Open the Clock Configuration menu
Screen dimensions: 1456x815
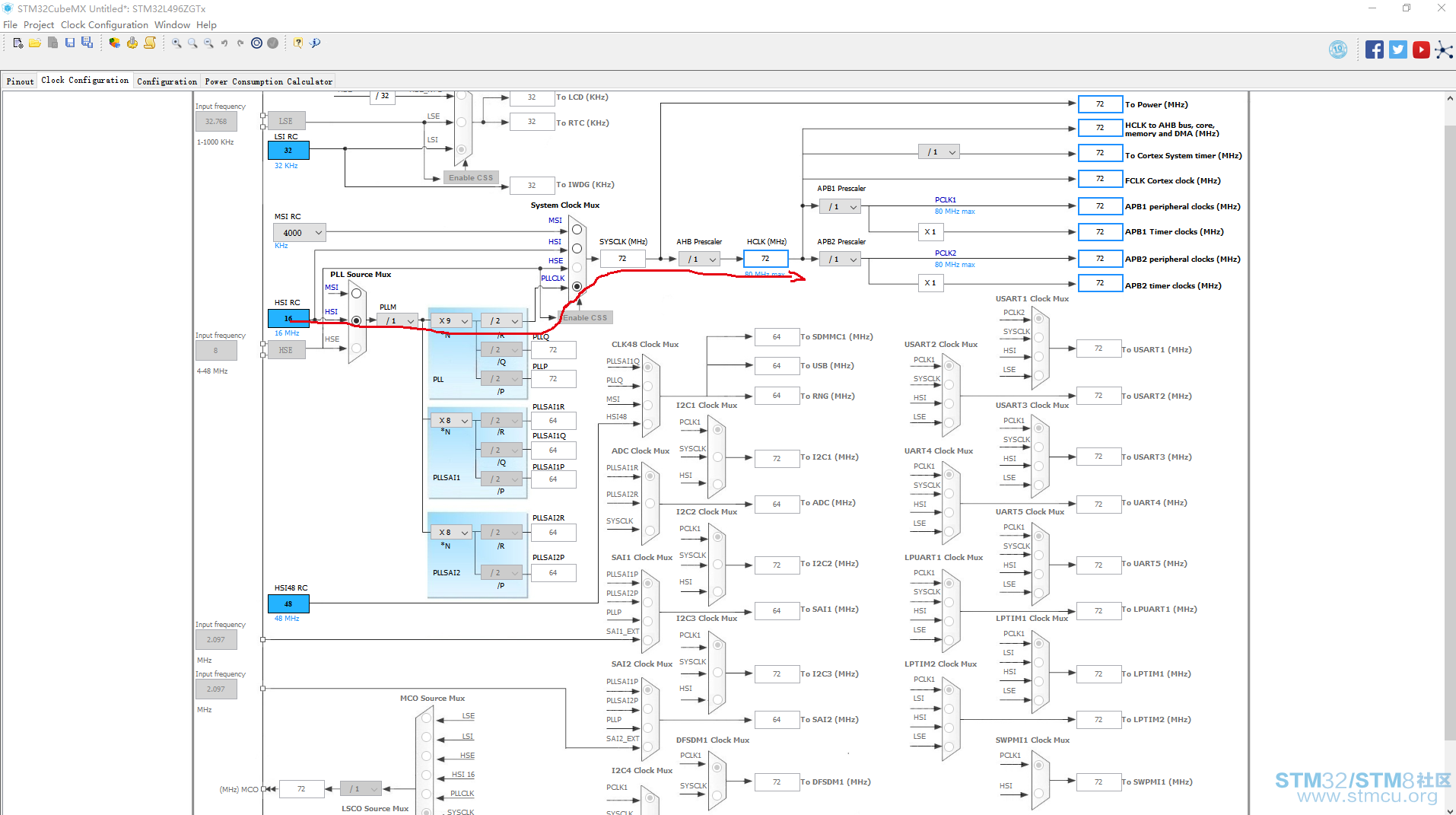coord(103,24)
